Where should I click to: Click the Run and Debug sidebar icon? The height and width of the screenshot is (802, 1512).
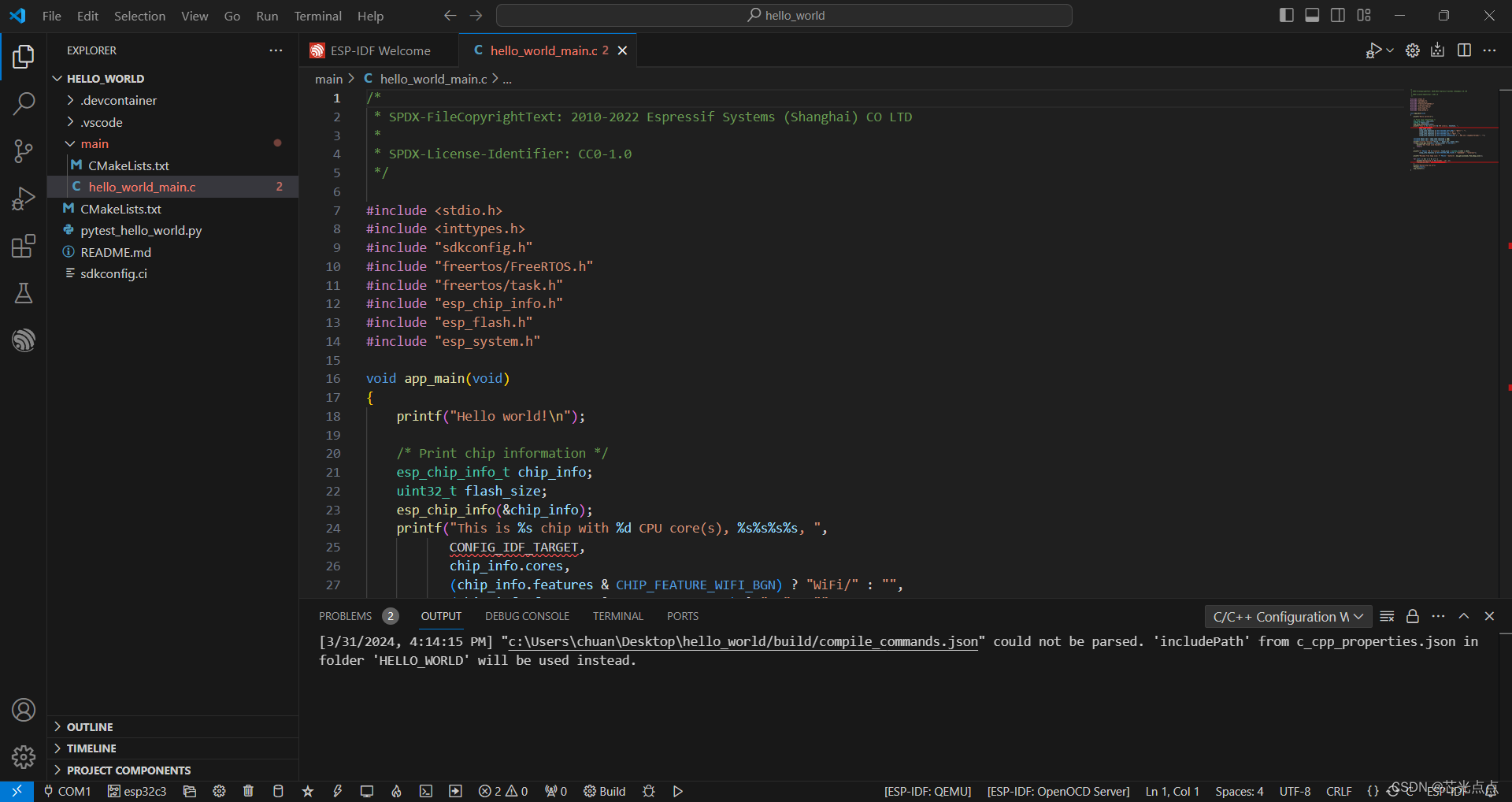(24, 198)
